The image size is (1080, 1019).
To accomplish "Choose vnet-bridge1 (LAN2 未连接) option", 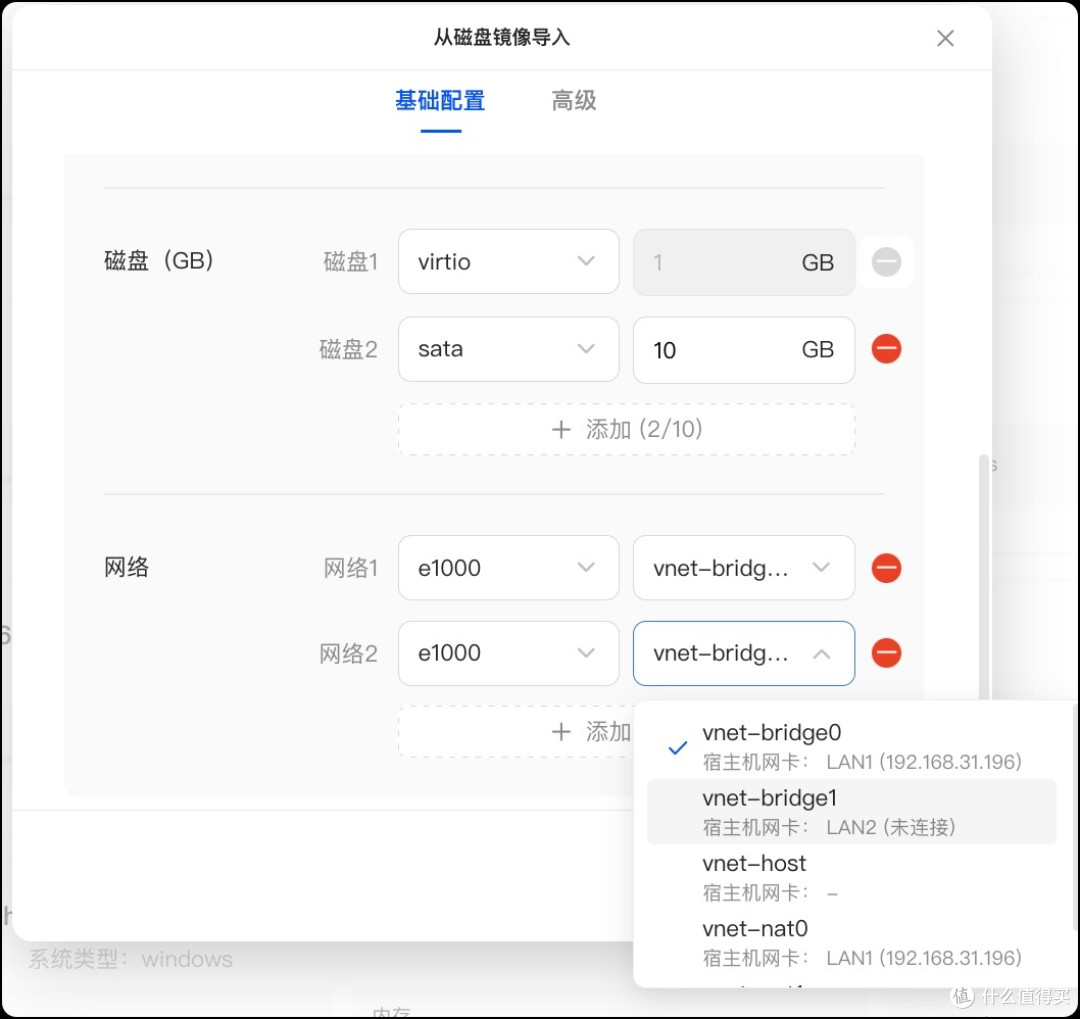I will click(851, 812).
